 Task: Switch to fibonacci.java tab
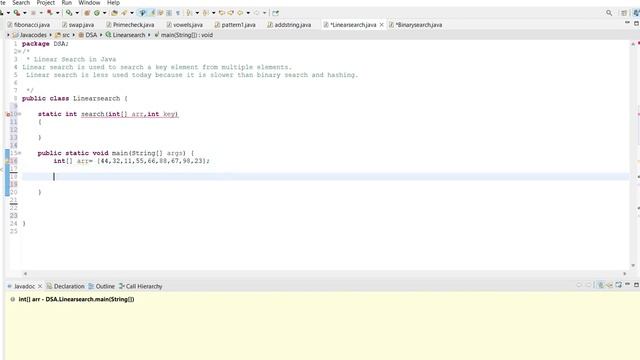point(29,25)
